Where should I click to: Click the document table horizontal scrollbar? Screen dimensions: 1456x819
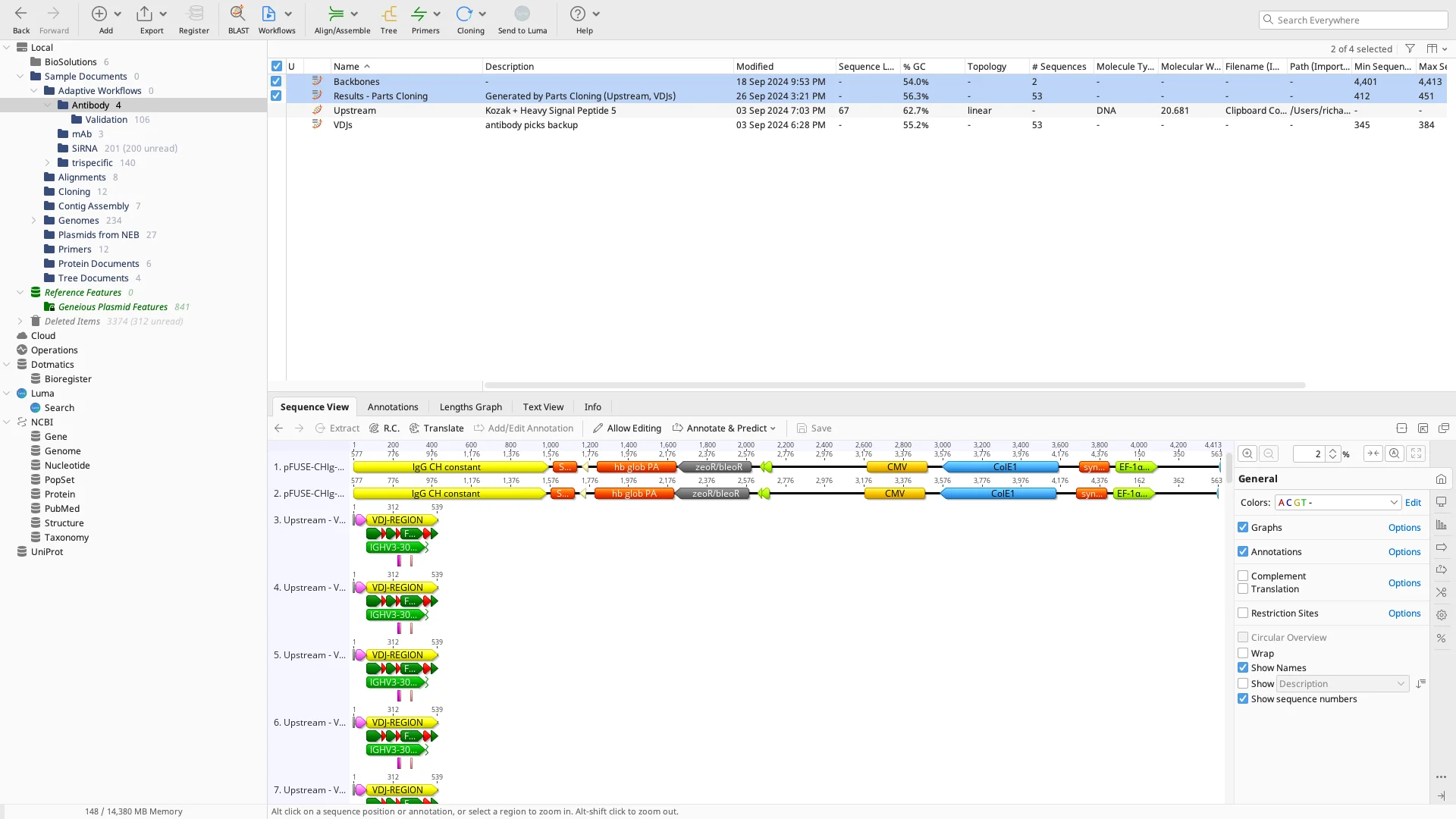click(895, 385)
